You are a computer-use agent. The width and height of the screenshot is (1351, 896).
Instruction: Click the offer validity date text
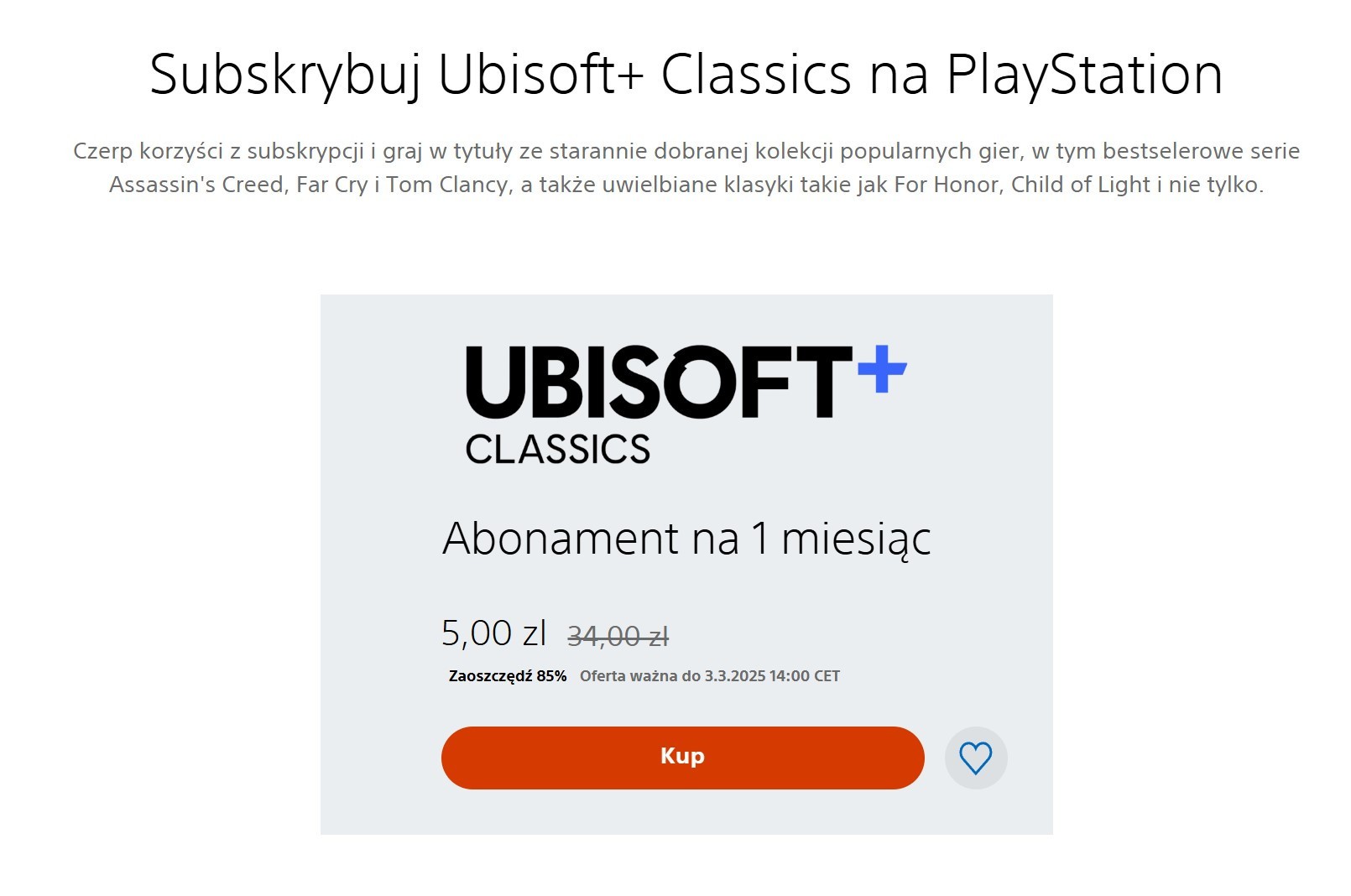coord(710,676)
